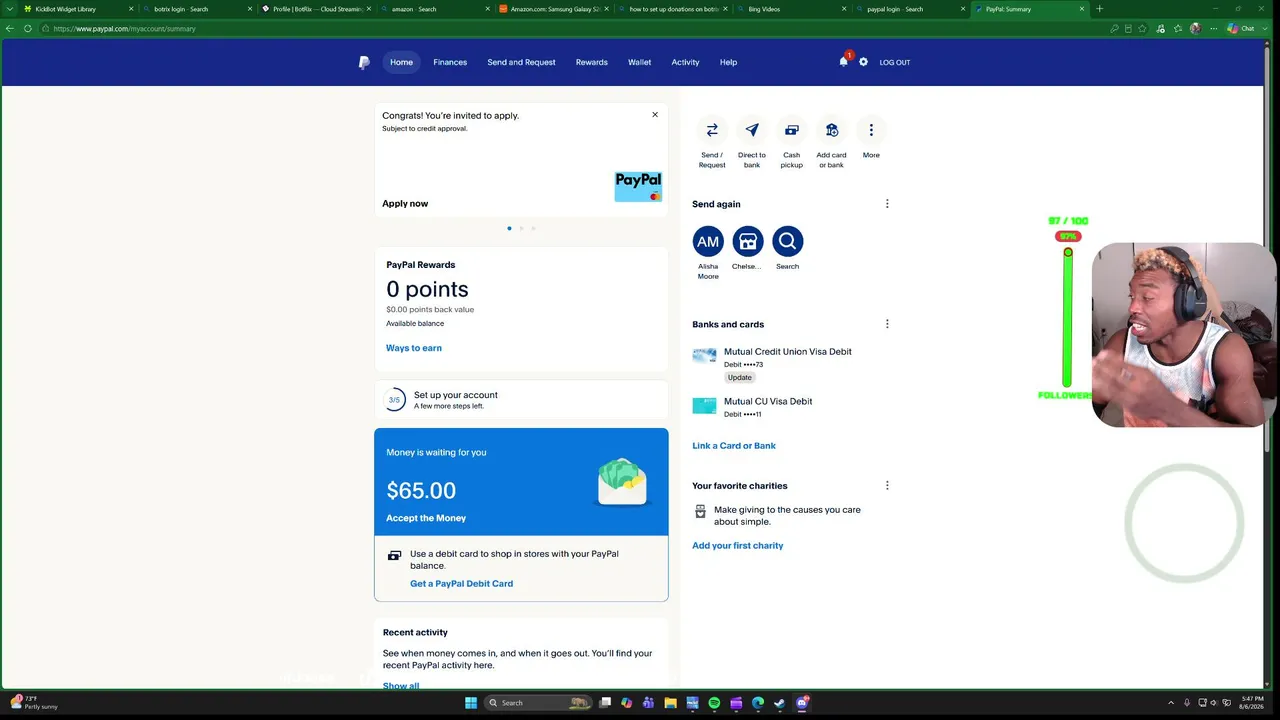This screenshot has width=1280, height=720.
Task: Open taskbar weather widget
Action: pyautogui.click(x=35, y=702)
